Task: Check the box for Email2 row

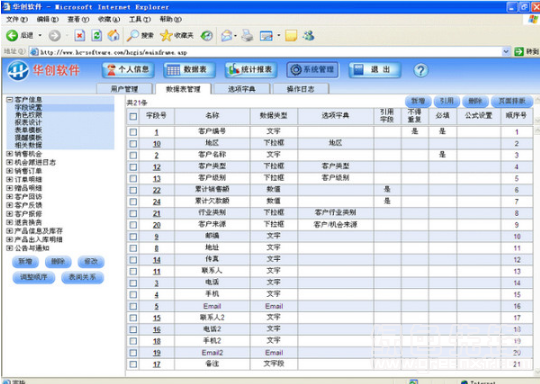Action: click(133, 353)
